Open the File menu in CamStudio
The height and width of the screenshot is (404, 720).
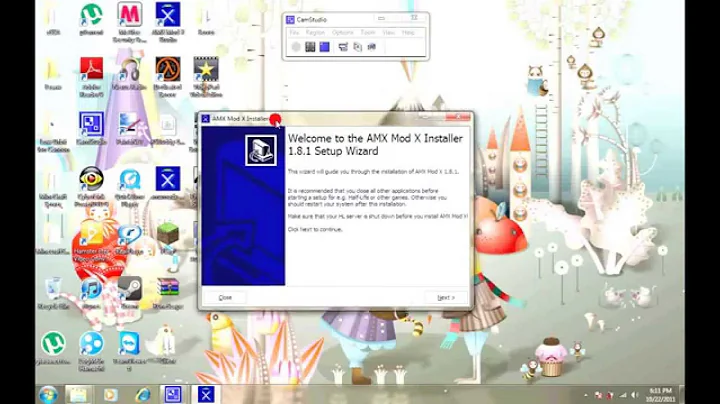coord(294,33)
